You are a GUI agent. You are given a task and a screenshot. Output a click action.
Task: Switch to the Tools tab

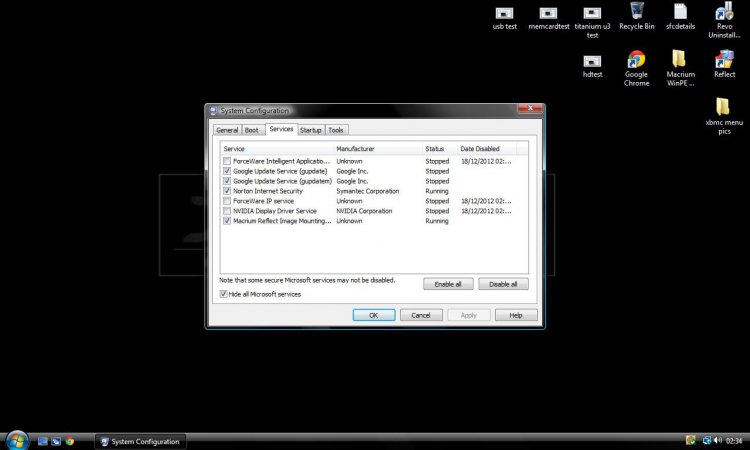[336, 130]
